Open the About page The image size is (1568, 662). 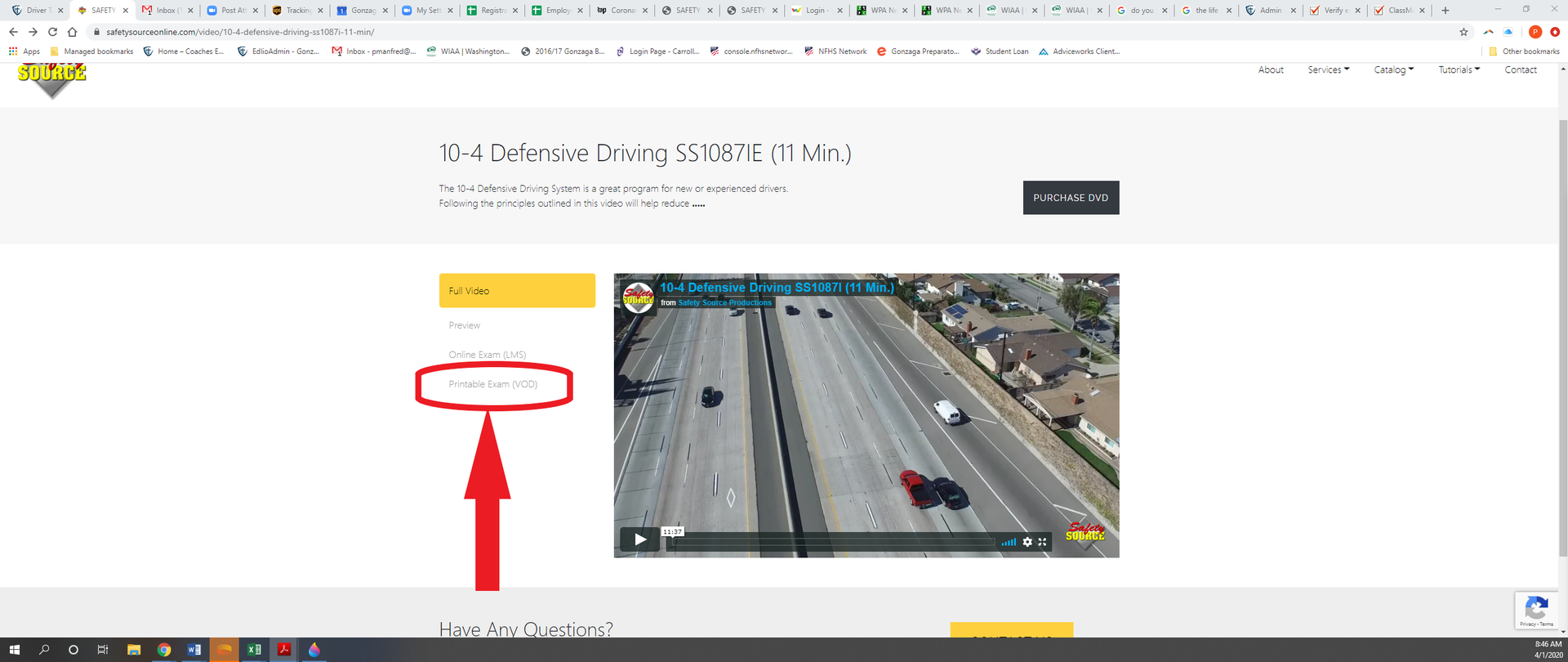1271,70
